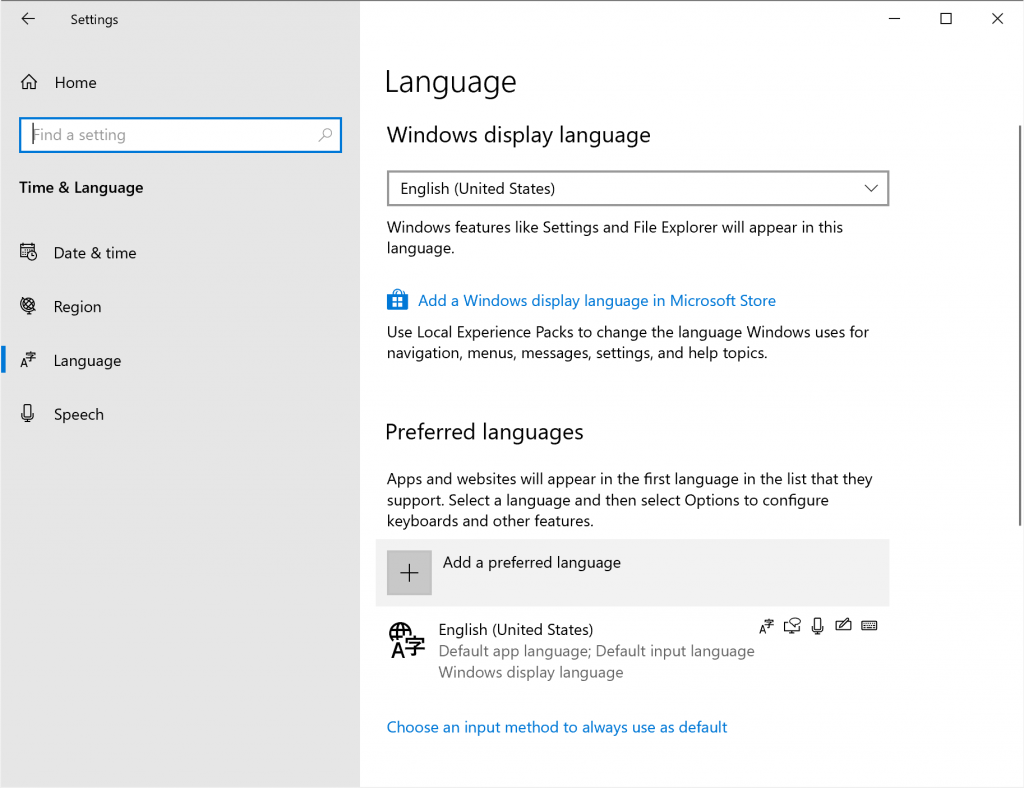The height and width of the screenshot is (788, 1024).
Task: Click the English language globe icon
Action: (406, 640)
